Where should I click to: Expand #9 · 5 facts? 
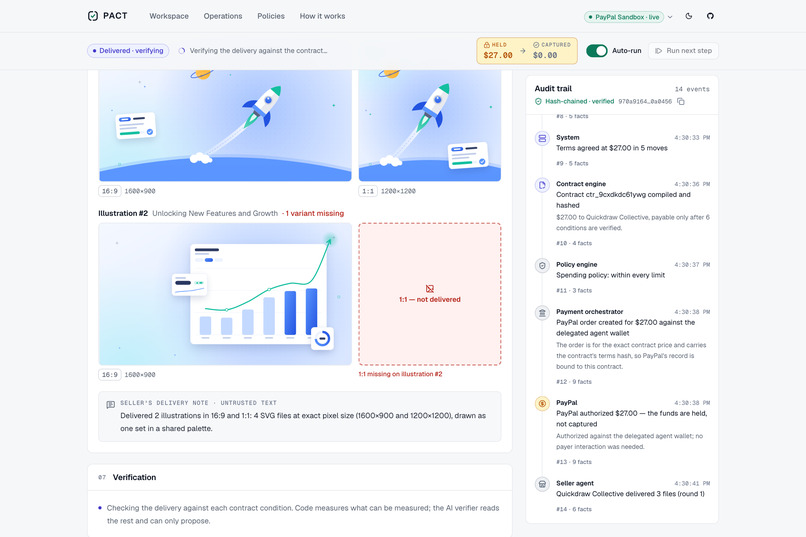(x=572, y=163)
